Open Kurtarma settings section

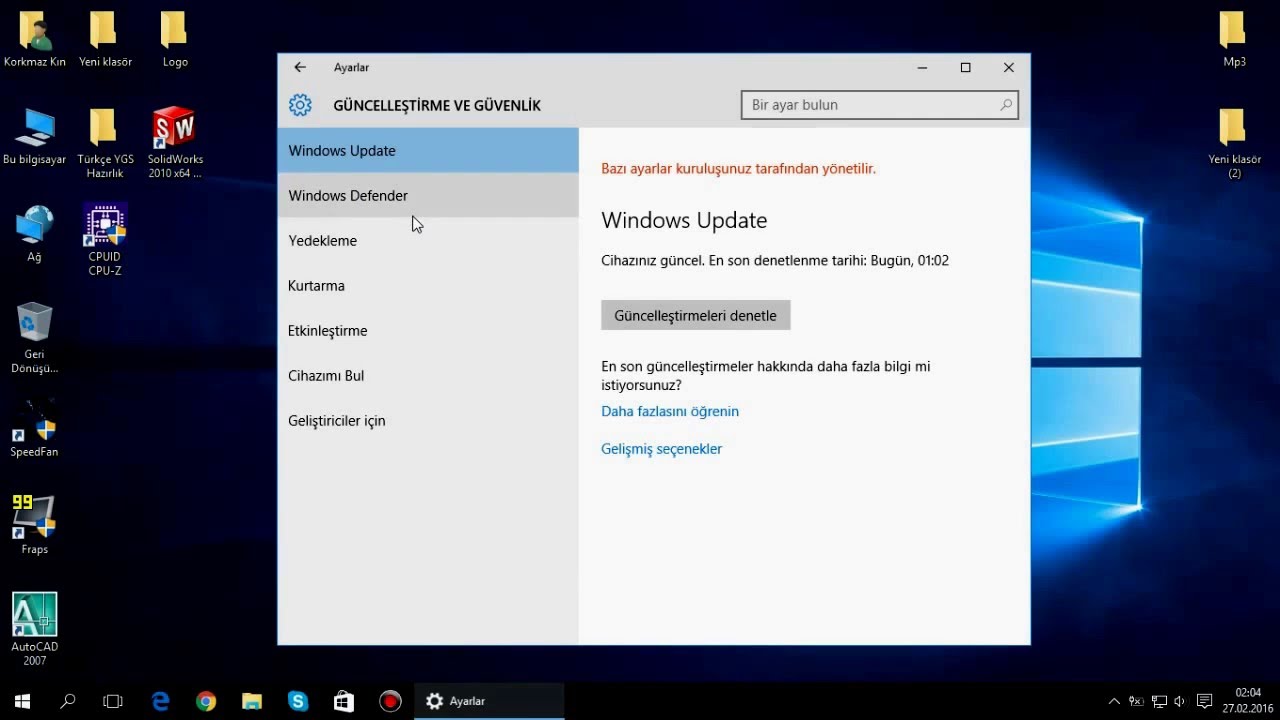point(428,285)
